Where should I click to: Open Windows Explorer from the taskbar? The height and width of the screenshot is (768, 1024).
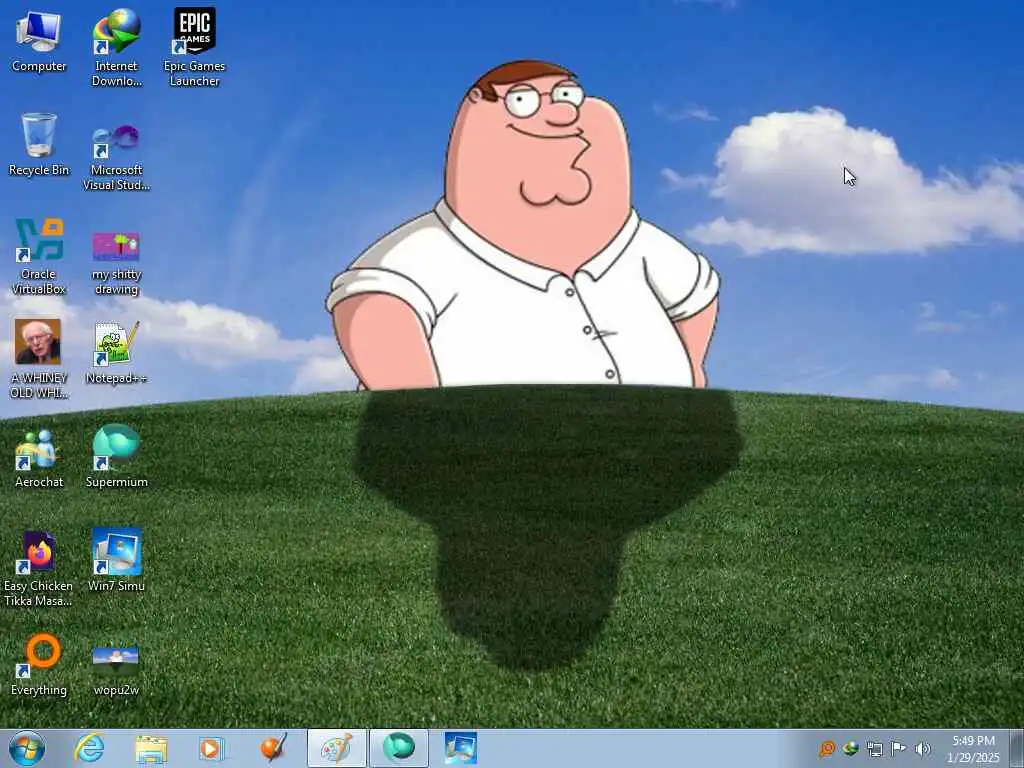(151, 749)
